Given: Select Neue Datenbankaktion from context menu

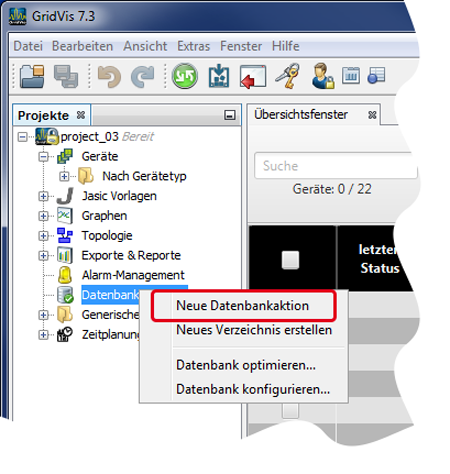Looking at the screenshot, I should (x=242, y=306).
